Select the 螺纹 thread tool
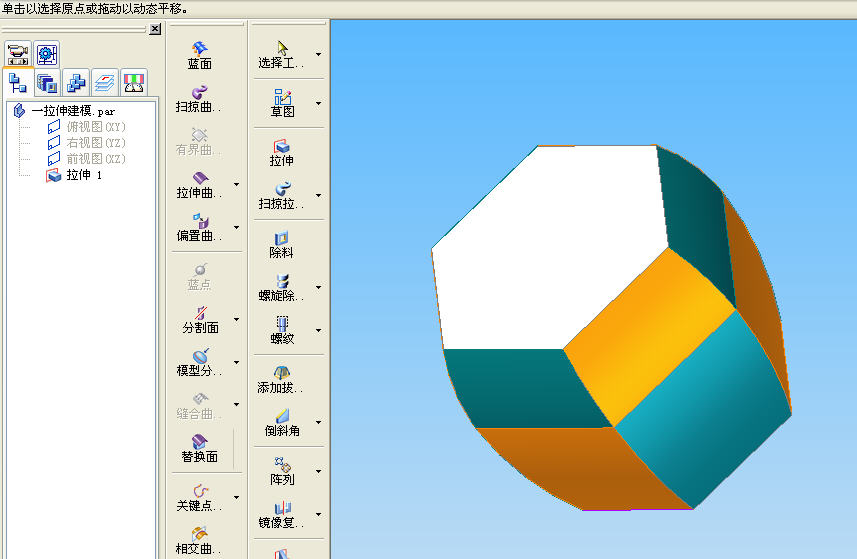 pos(282,331)
